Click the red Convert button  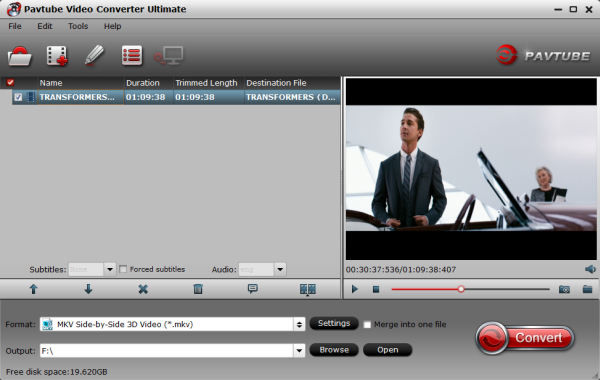(x=525, y=338)
